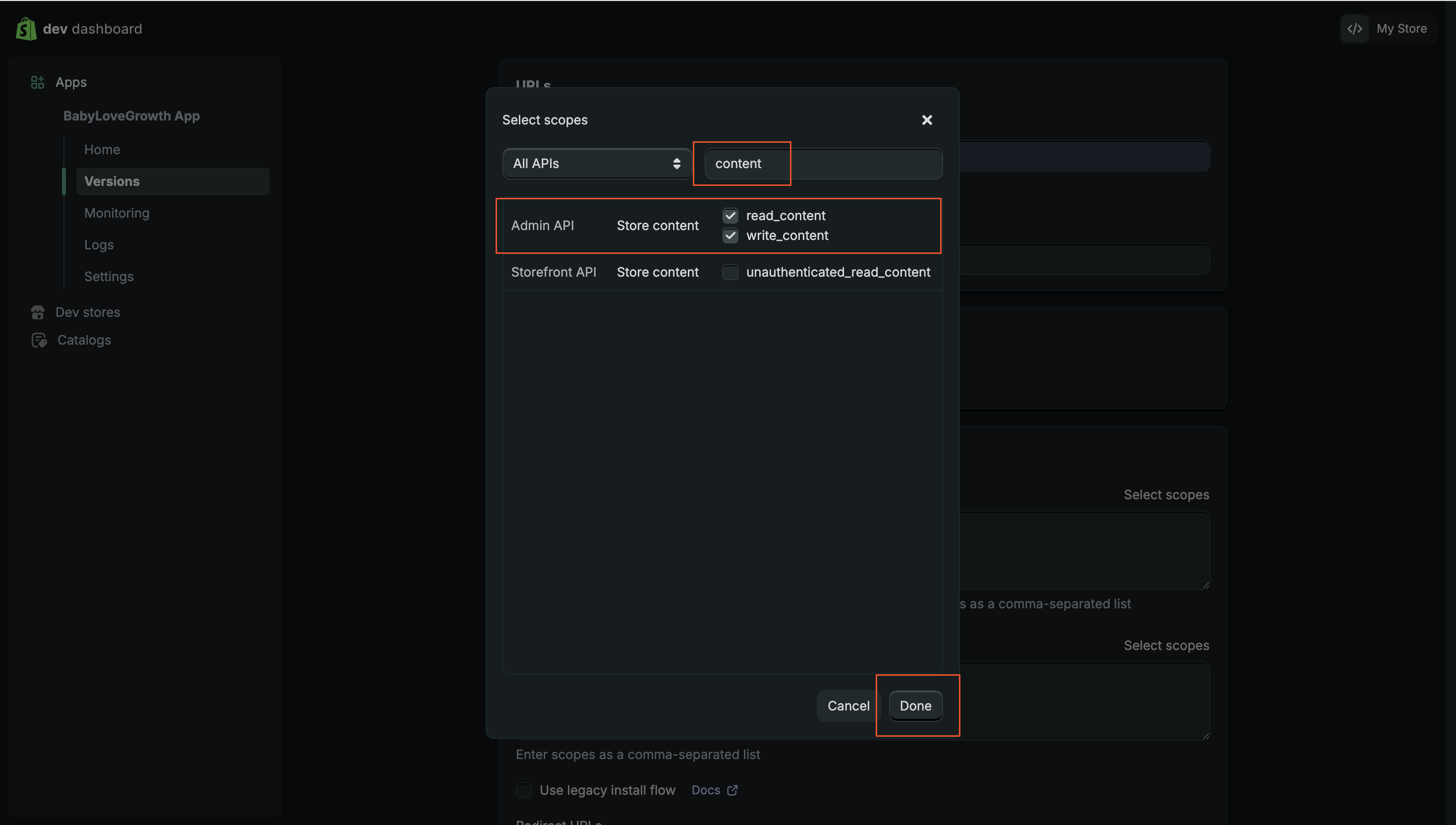Viewport: 1456px width, 825px height.
Task: Go to Monitoring in the sidebar
Action: point(116,213)
